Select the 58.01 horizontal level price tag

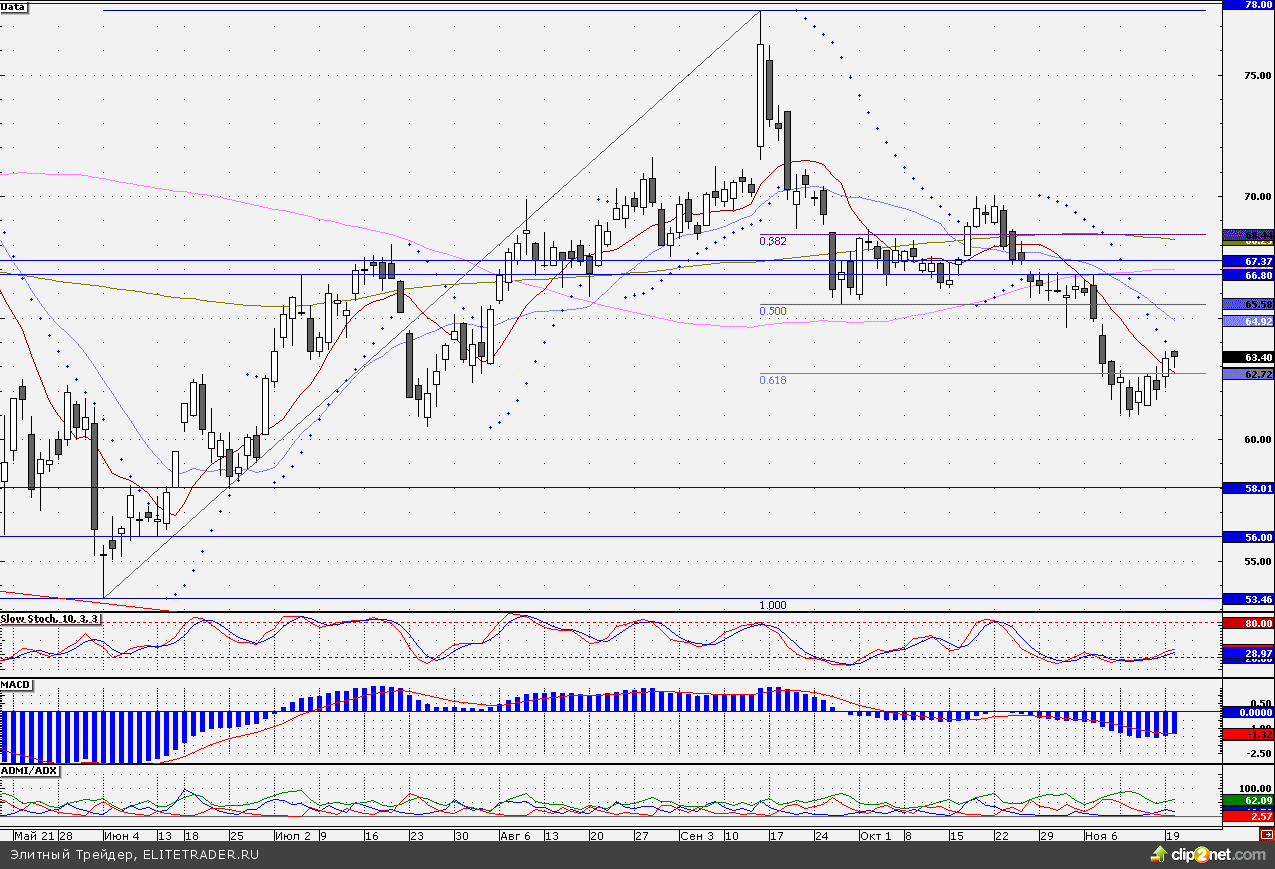point(1248,488)
